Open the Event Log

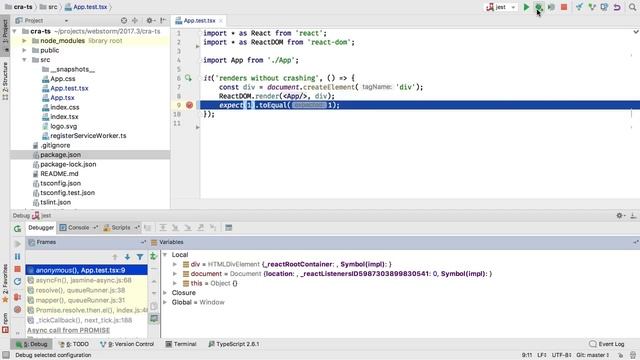pyautogui.click(x=607, y=344)
